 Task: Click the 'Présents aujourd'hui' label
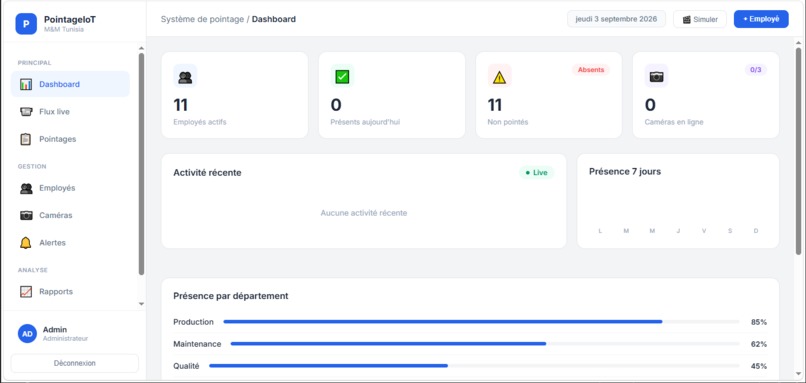tap(365, 122)
